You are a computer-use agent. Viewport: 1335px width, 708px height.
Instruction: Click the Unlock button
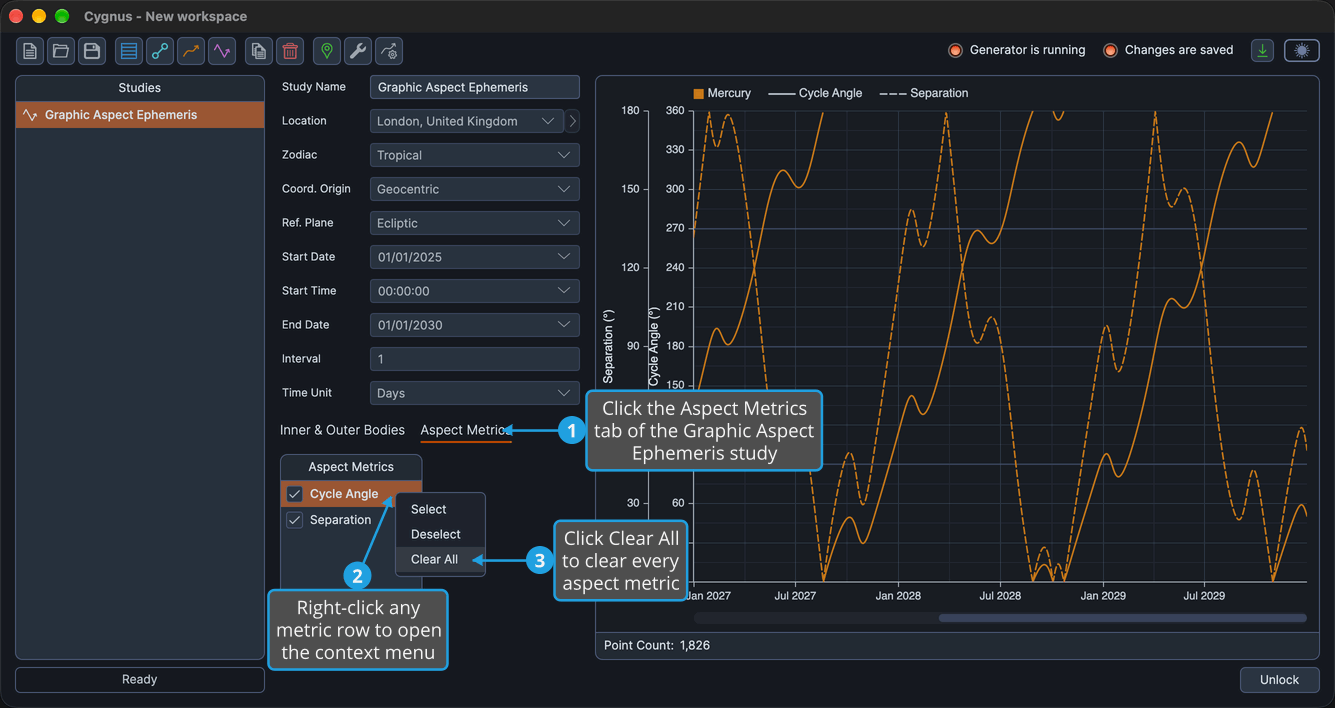(1279, 680)
